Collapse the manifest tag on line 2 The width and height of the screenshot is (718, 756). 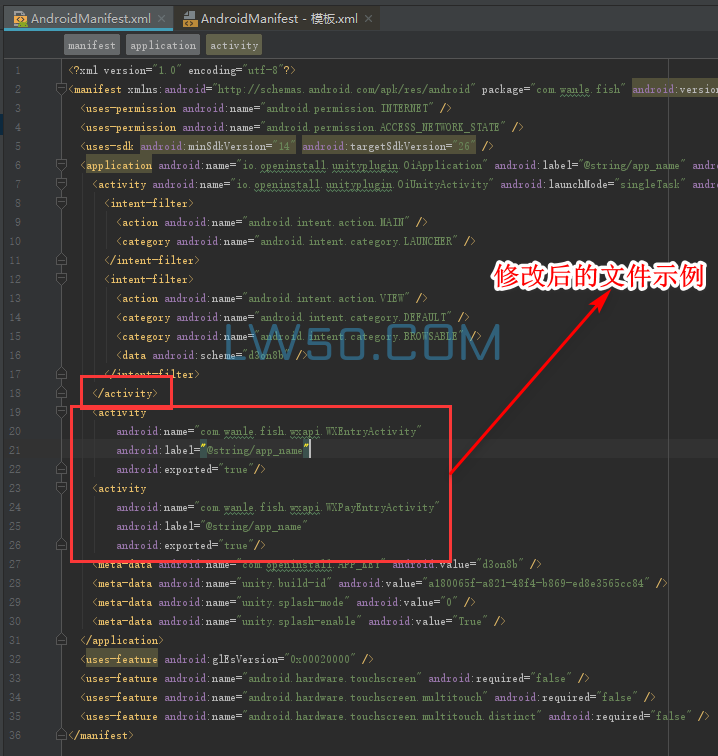pyautogui.click(x=60, y=89)
